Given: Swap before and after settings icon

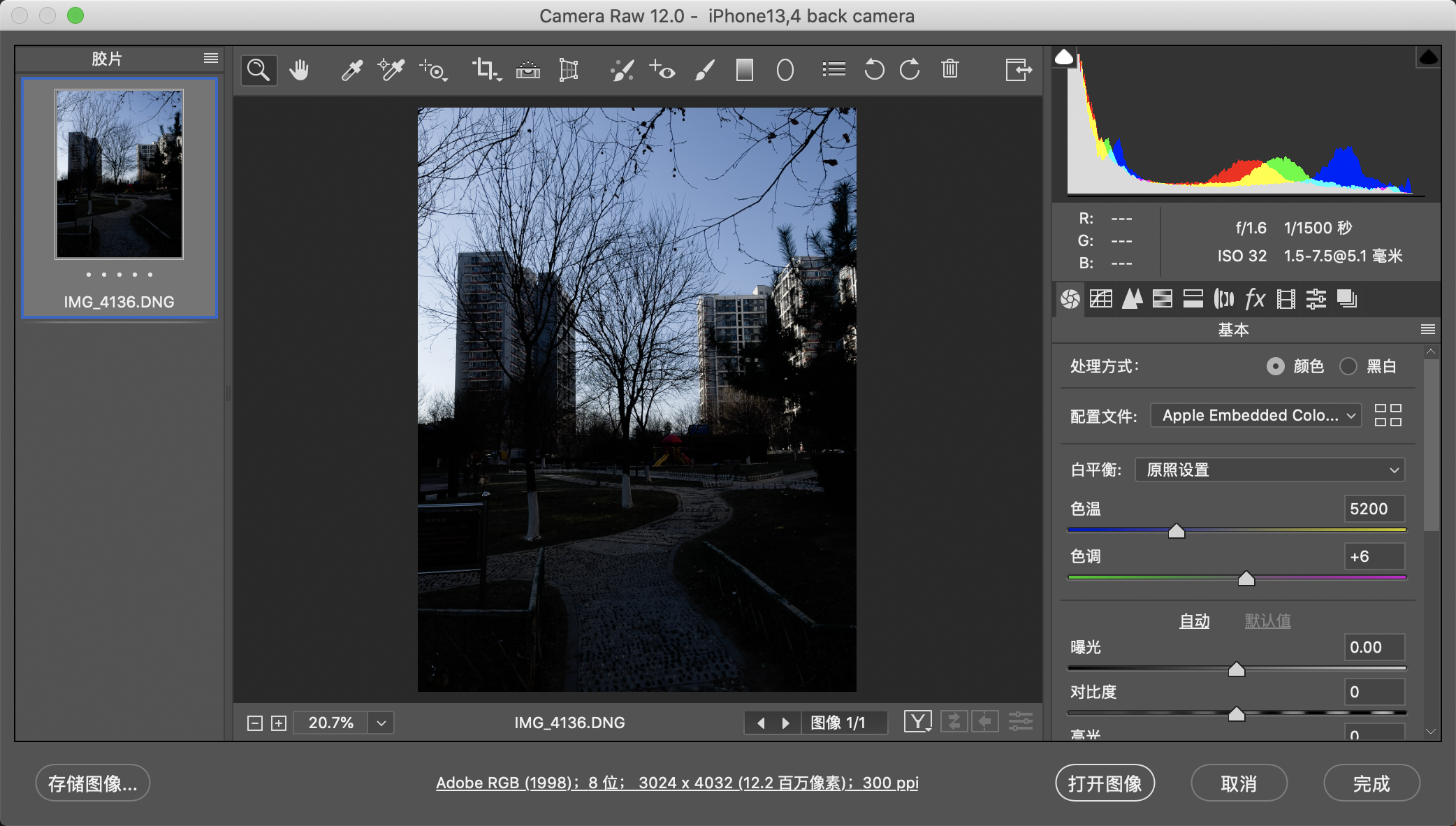Looking at the screenshot, I should [x=954, y=721].
